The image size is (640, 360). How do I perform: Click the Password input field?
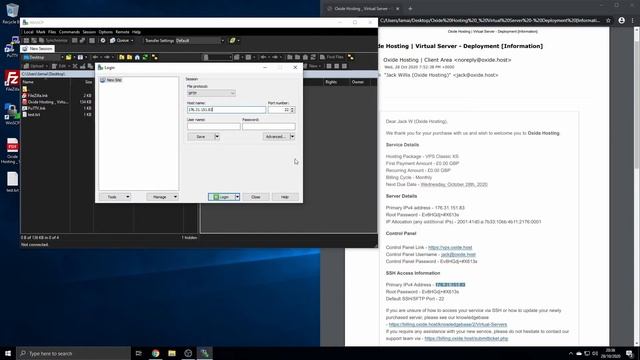269,127
